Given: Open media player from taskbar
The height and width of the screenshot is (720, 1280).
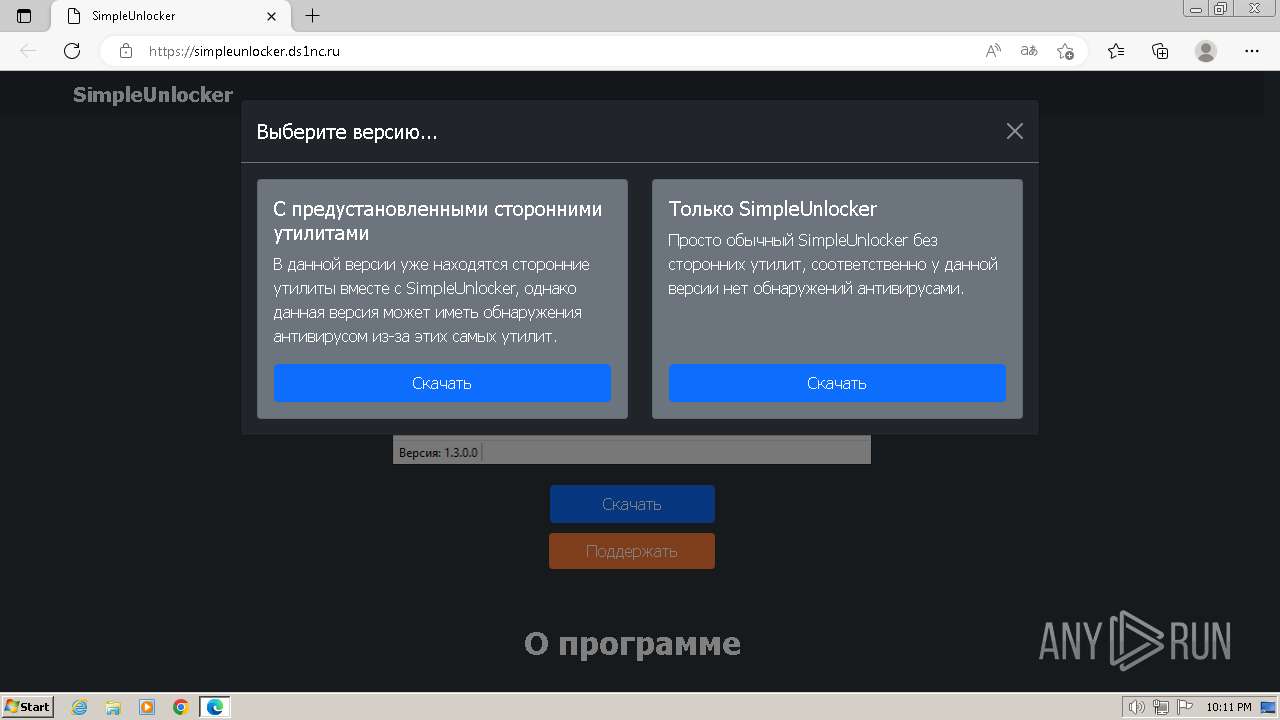Looking at the screenshot, I should pos(147,707).
